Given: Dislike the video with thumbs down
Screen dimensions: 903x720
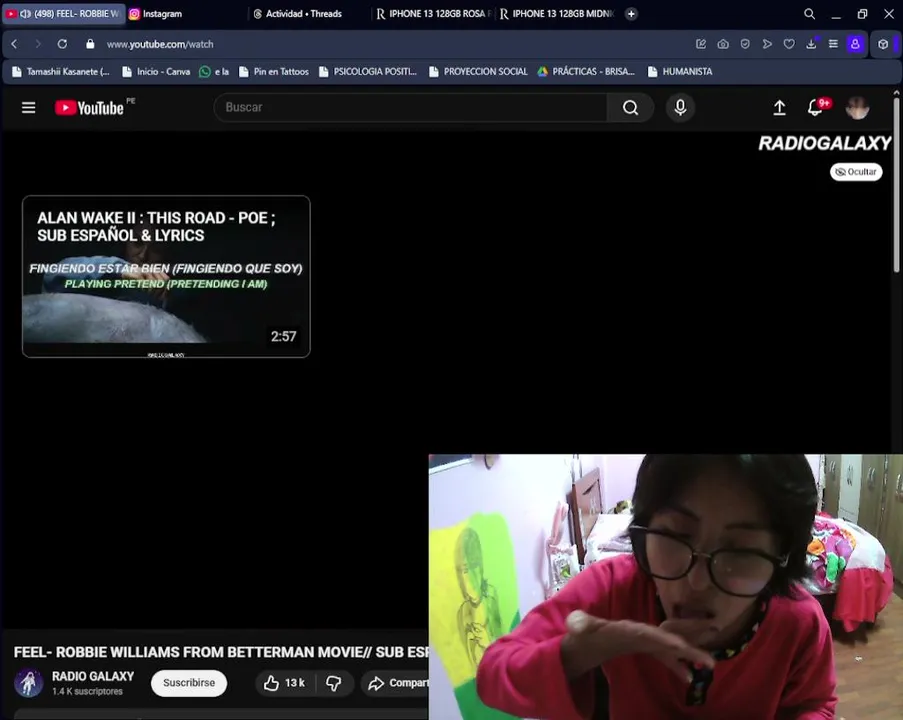Looking at the screenshot, I should point(334,683).
